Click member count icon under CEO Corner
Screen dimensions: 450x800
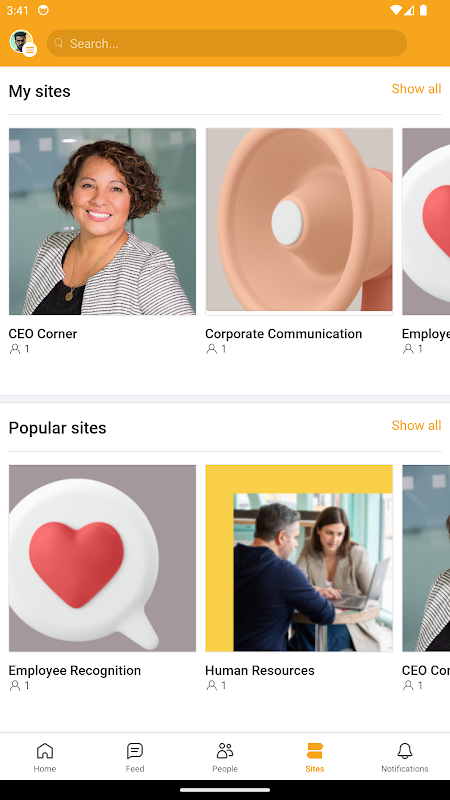15,349
